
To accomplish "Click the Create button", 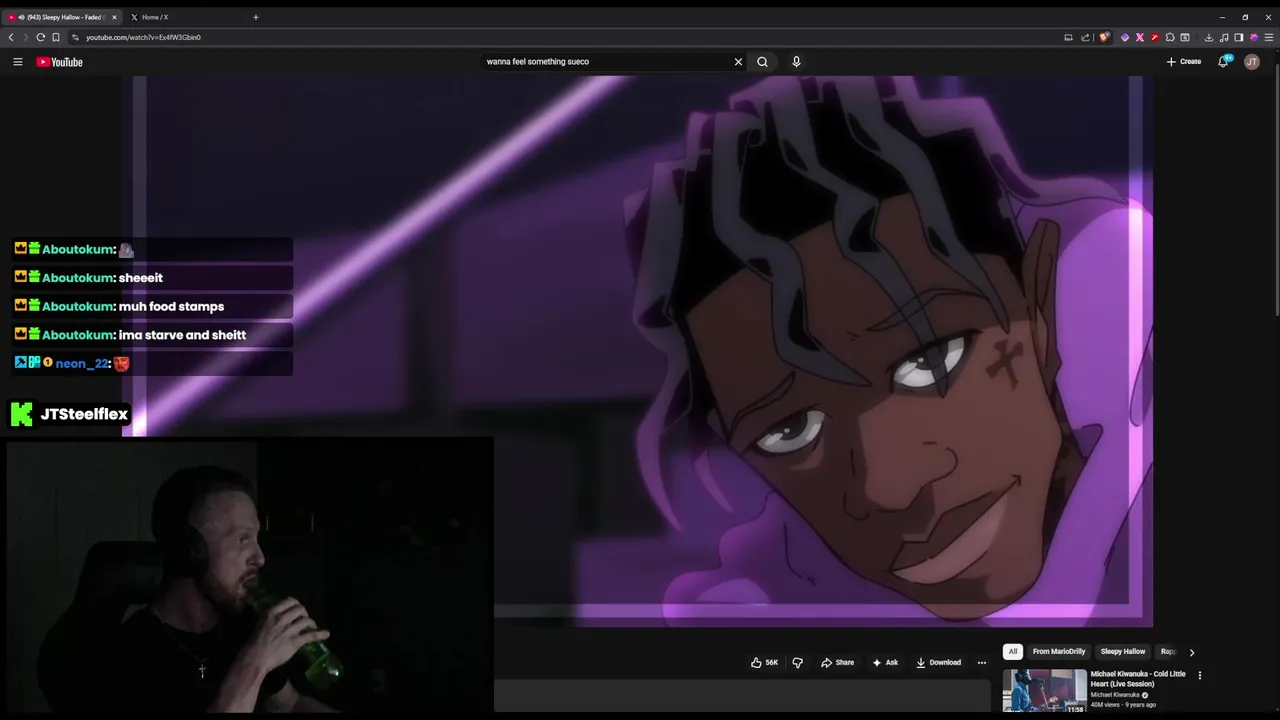I will (1184, 62).
